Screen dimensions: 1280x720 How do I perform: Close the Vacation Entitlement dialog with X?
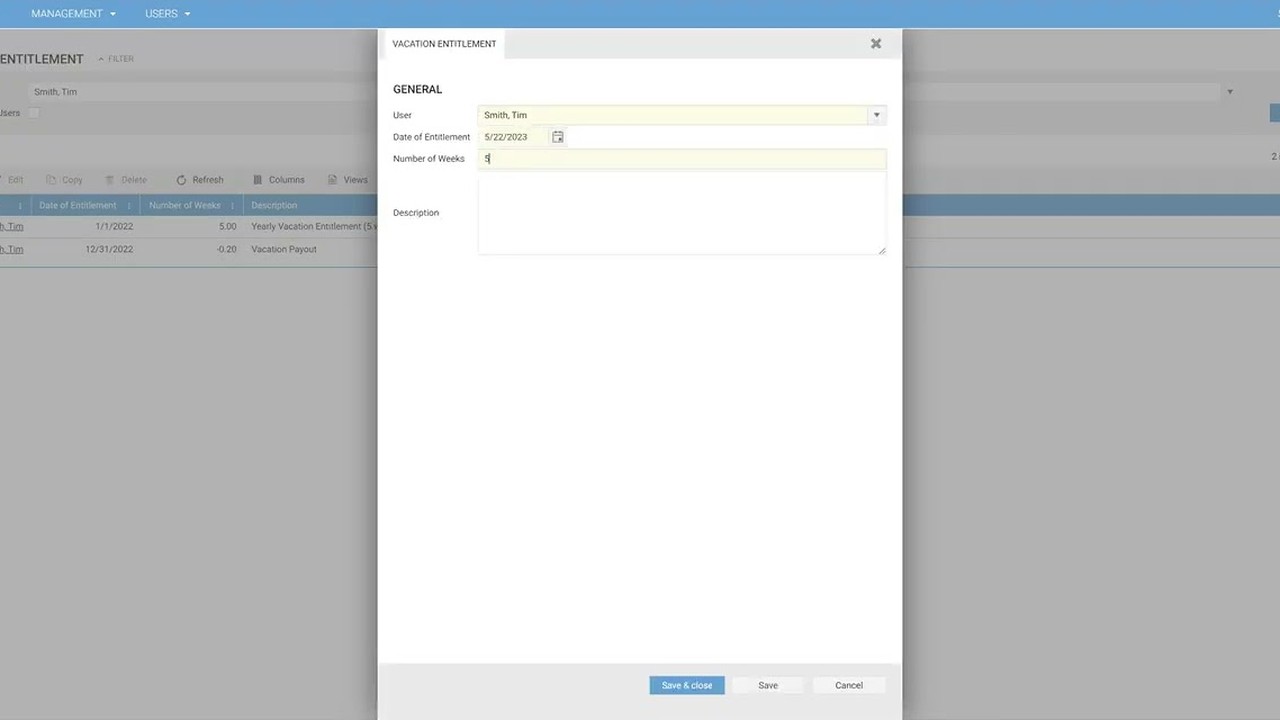(x=876, y=44)
